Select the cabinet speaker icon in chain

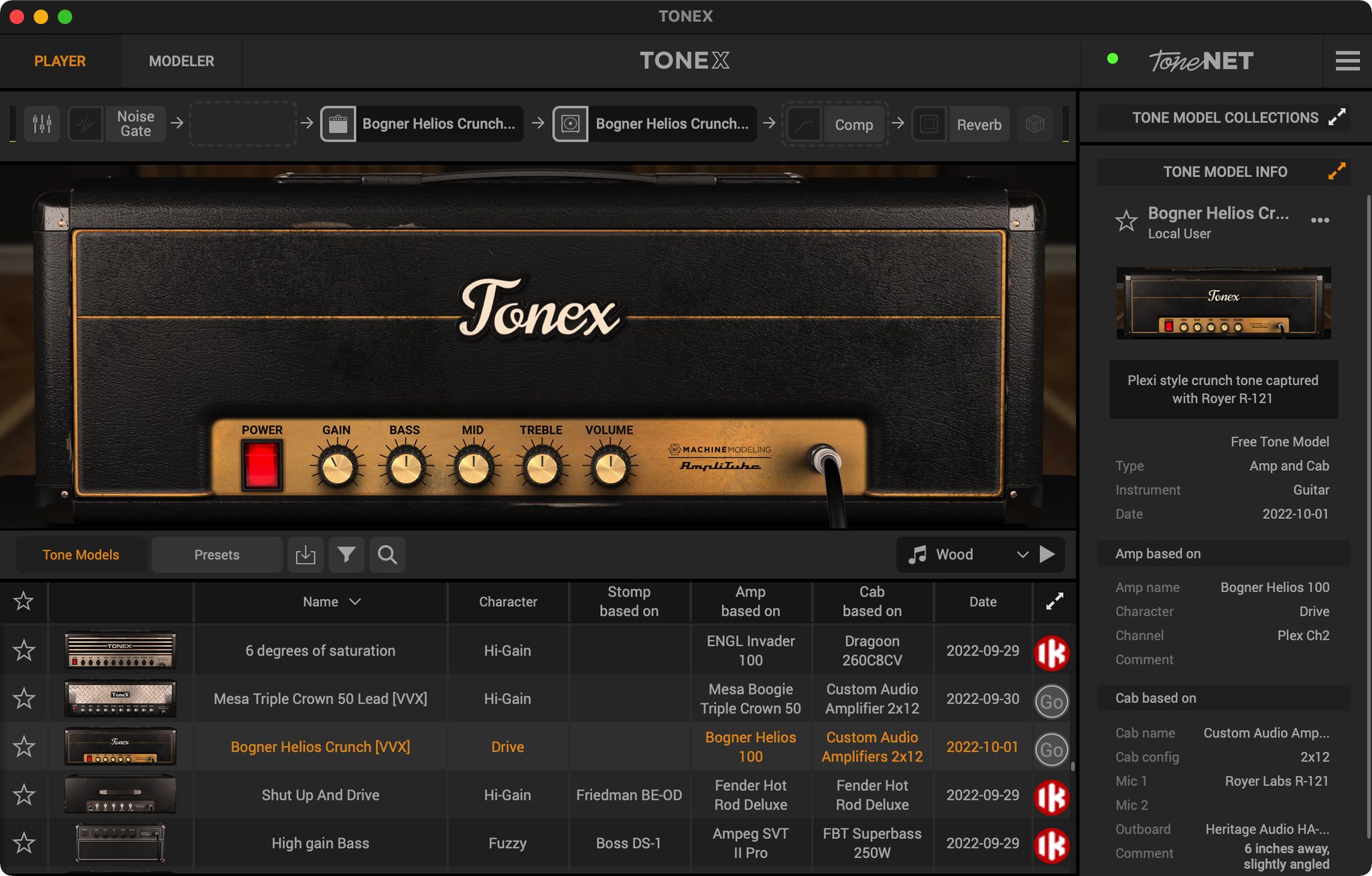click(x=570, y=124)
